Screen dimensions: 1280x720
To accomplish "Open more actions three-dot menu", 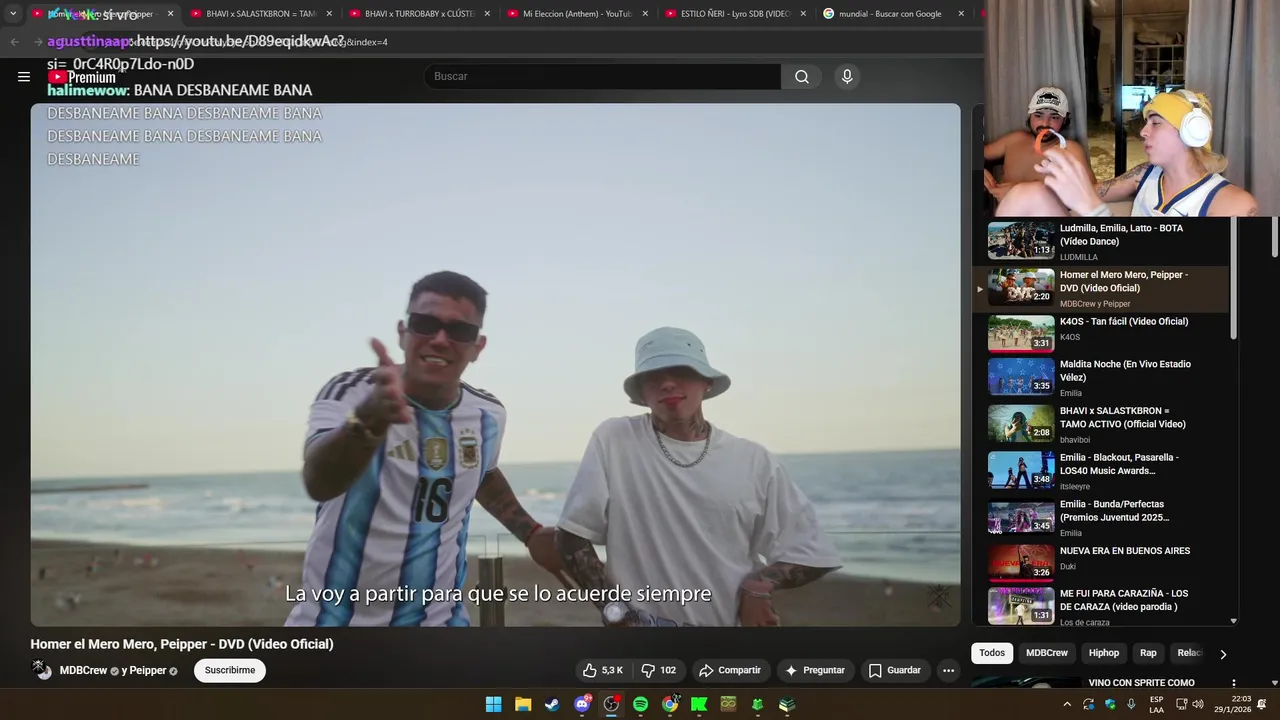I will click(948, 670).
